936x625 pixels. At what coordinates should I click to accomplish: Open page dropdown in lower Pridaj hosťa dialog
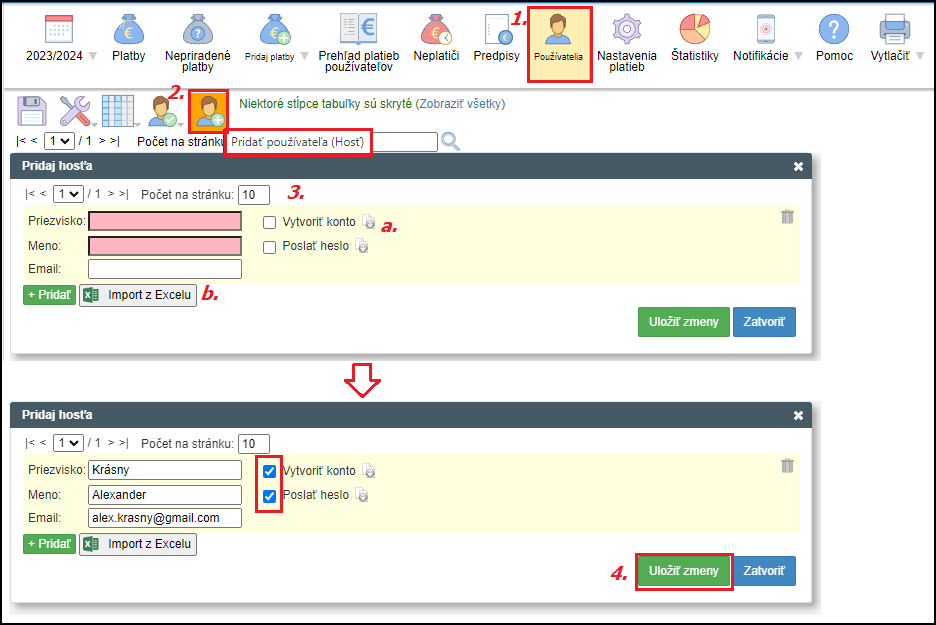point(68,443)
